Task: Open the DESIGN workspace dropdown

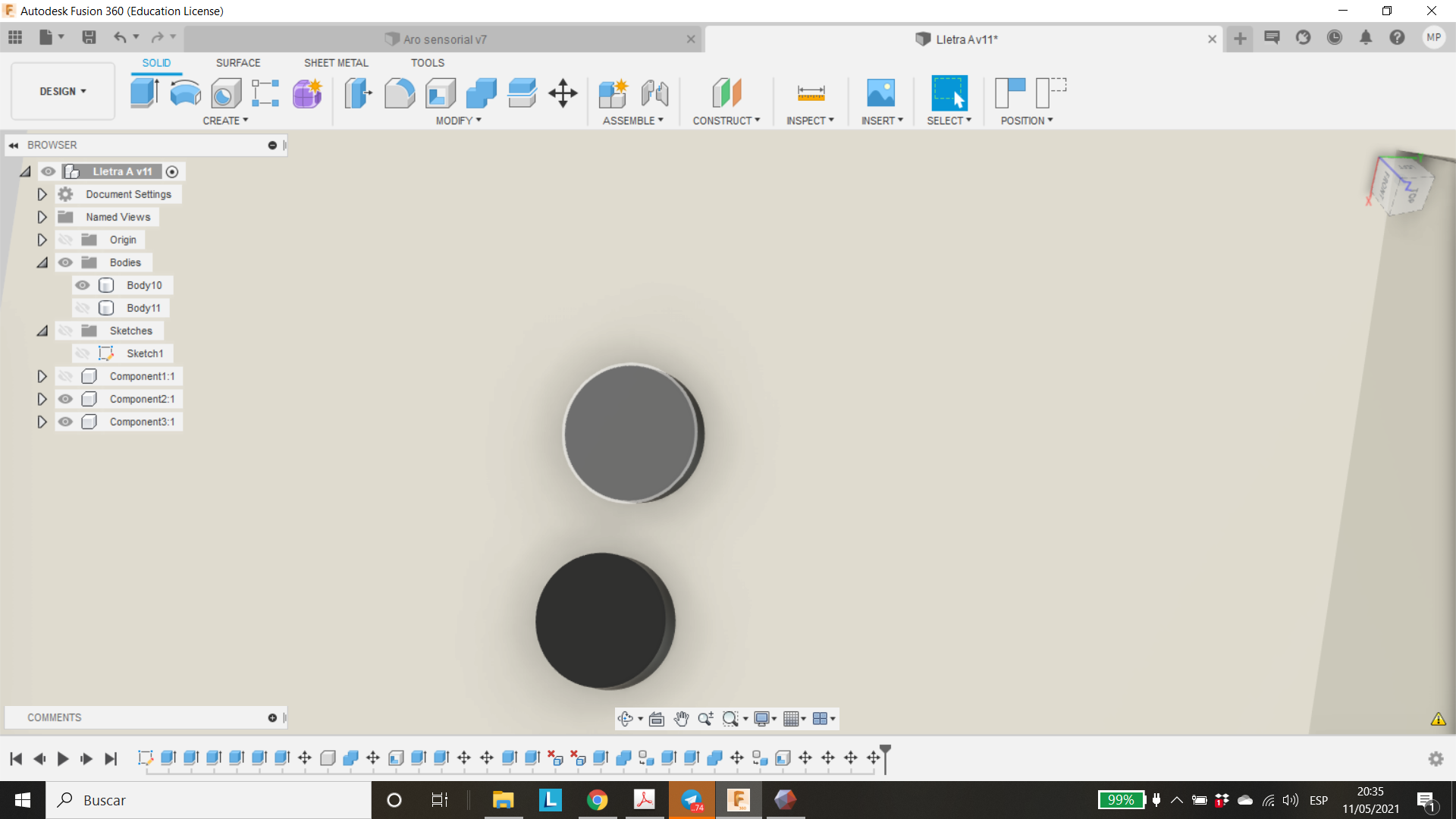Action: tap(63, 91)
